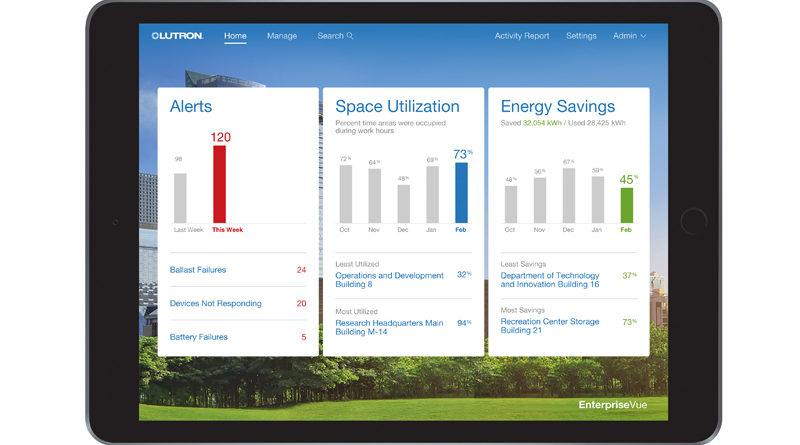Open Recreation Center Storage Building 21

pyautogui.click(x=550, y=326)
